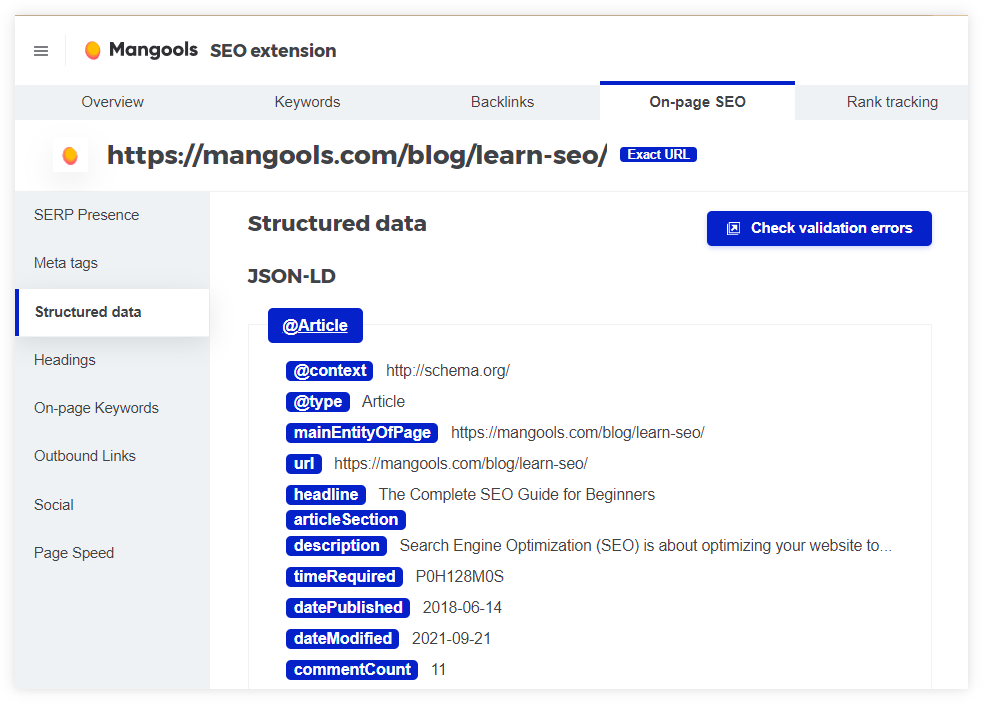The height and width of the screenshot is (704, 983).
Task: Click the Exact URL badge
Action: 658,154
